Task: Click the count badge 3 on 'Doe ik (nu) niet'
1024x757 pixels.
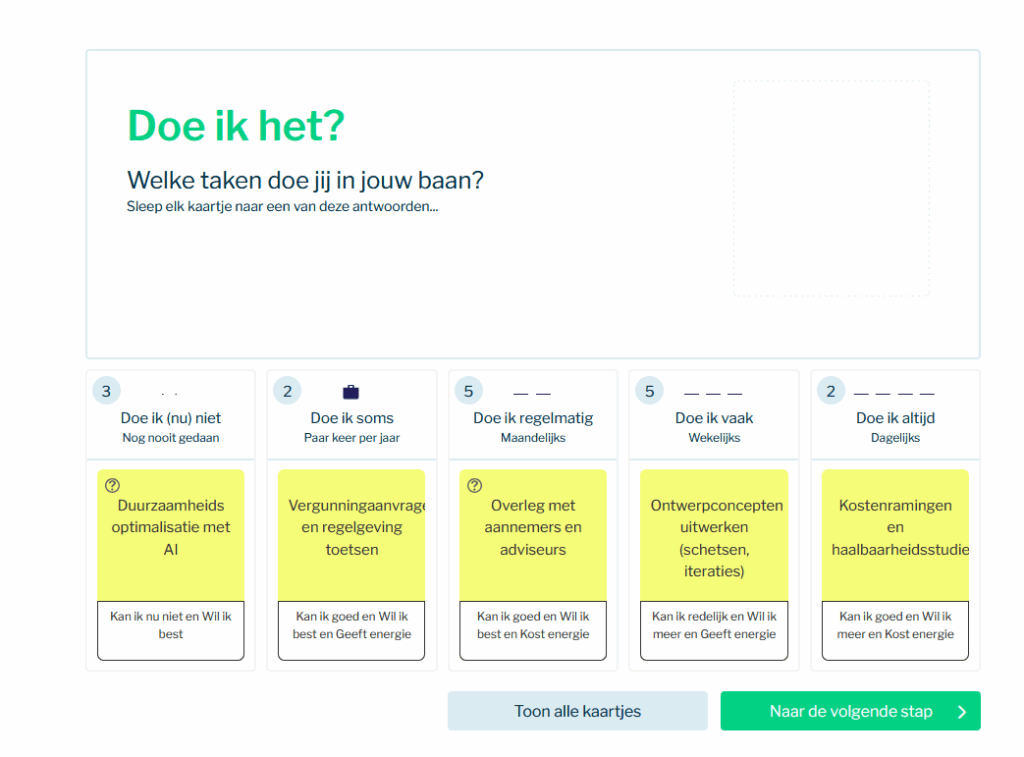Action: (x=107, y=391)
